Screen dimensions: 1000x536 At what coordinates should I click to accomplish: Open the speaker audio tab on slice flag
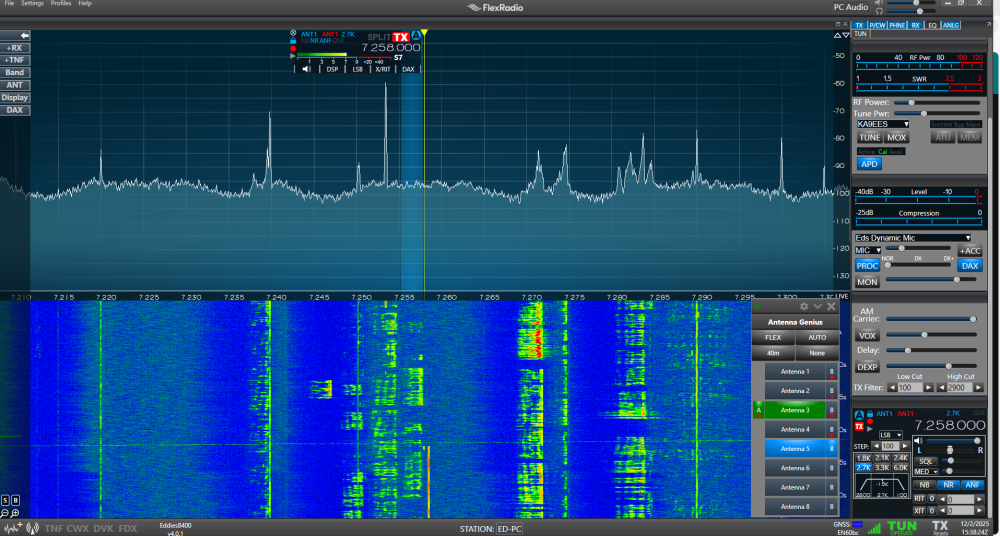(307, 69)
